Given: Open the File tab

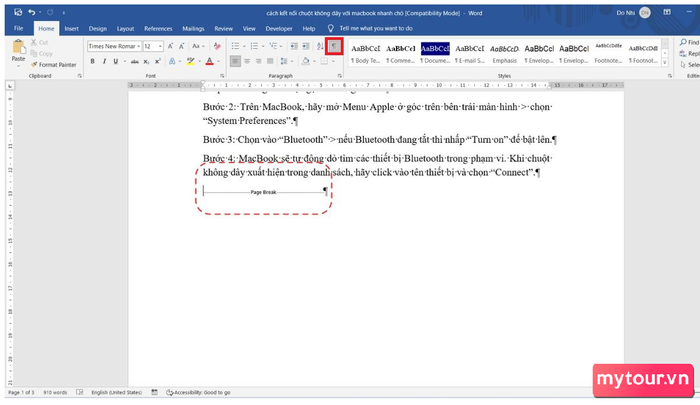Looking at the screenshot, I should click(x=18, y=28).
